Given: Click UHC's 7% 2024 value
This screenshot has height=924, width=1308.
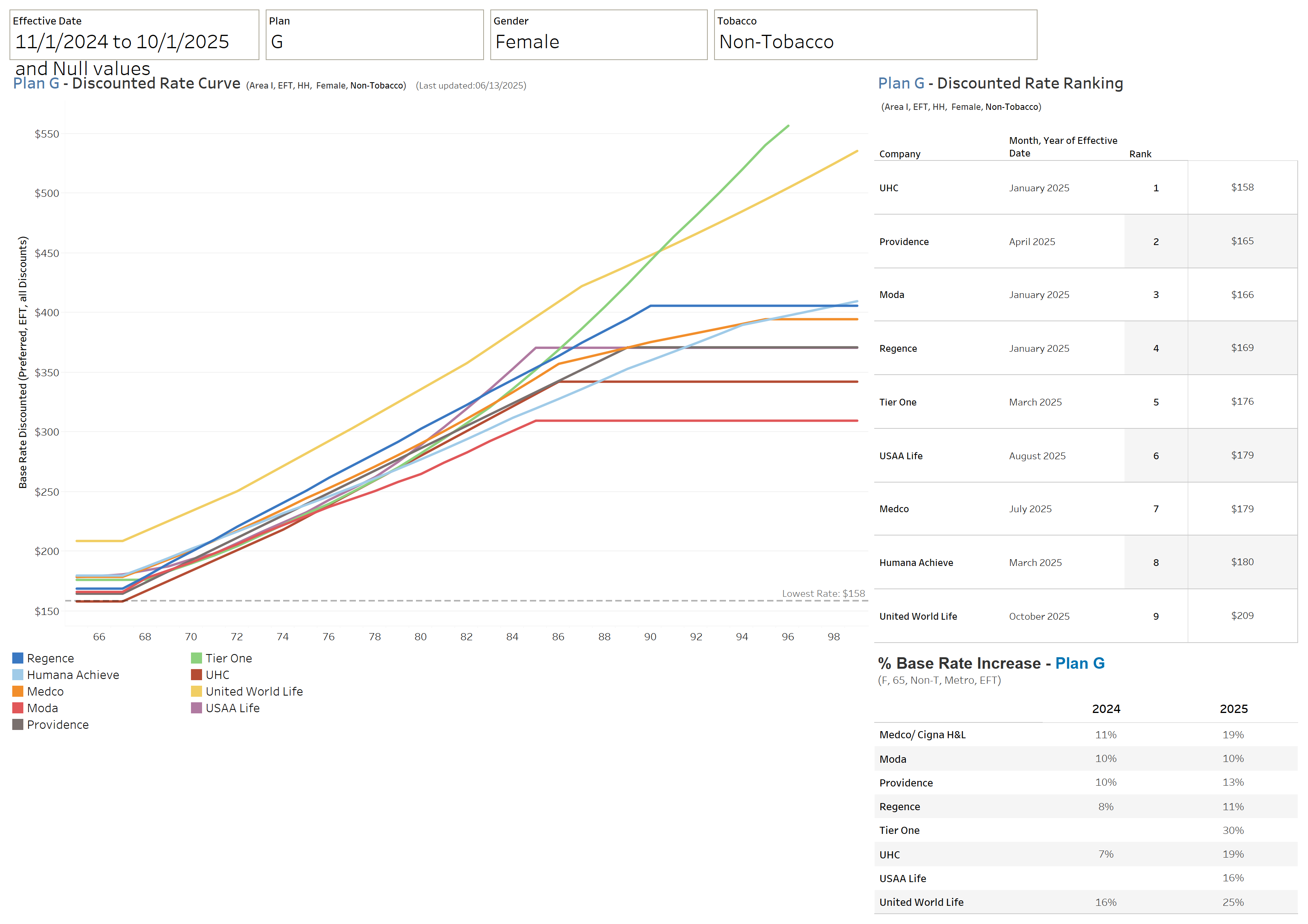Looking at the screenshot, I should (x=1106, y=854).
